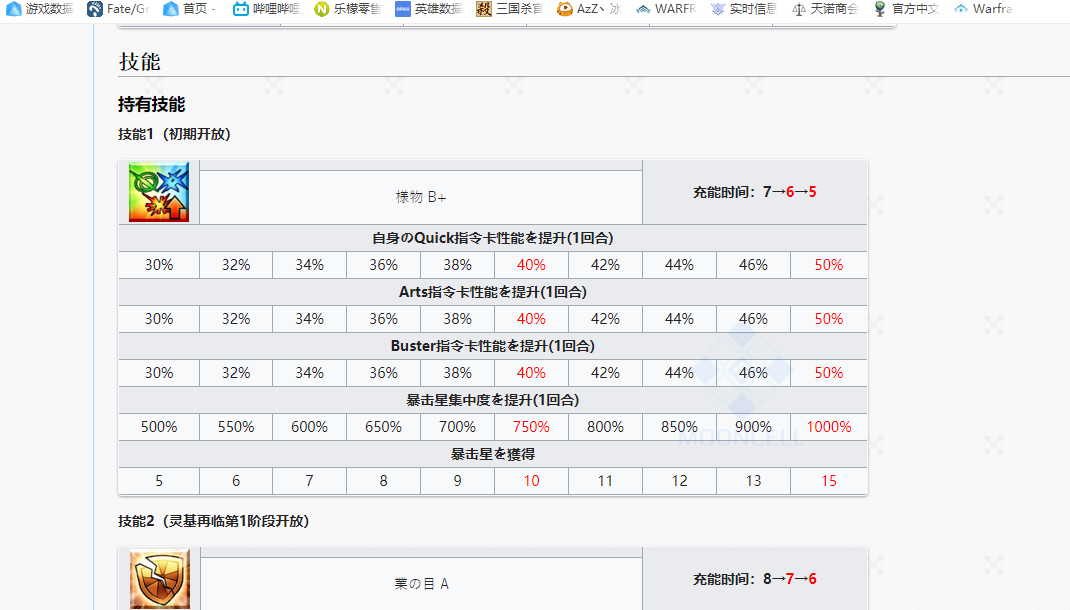Click the Buster指令卡性能を提升 header
Viewport: 1070px width, 610px height.
tap(493, 346)
